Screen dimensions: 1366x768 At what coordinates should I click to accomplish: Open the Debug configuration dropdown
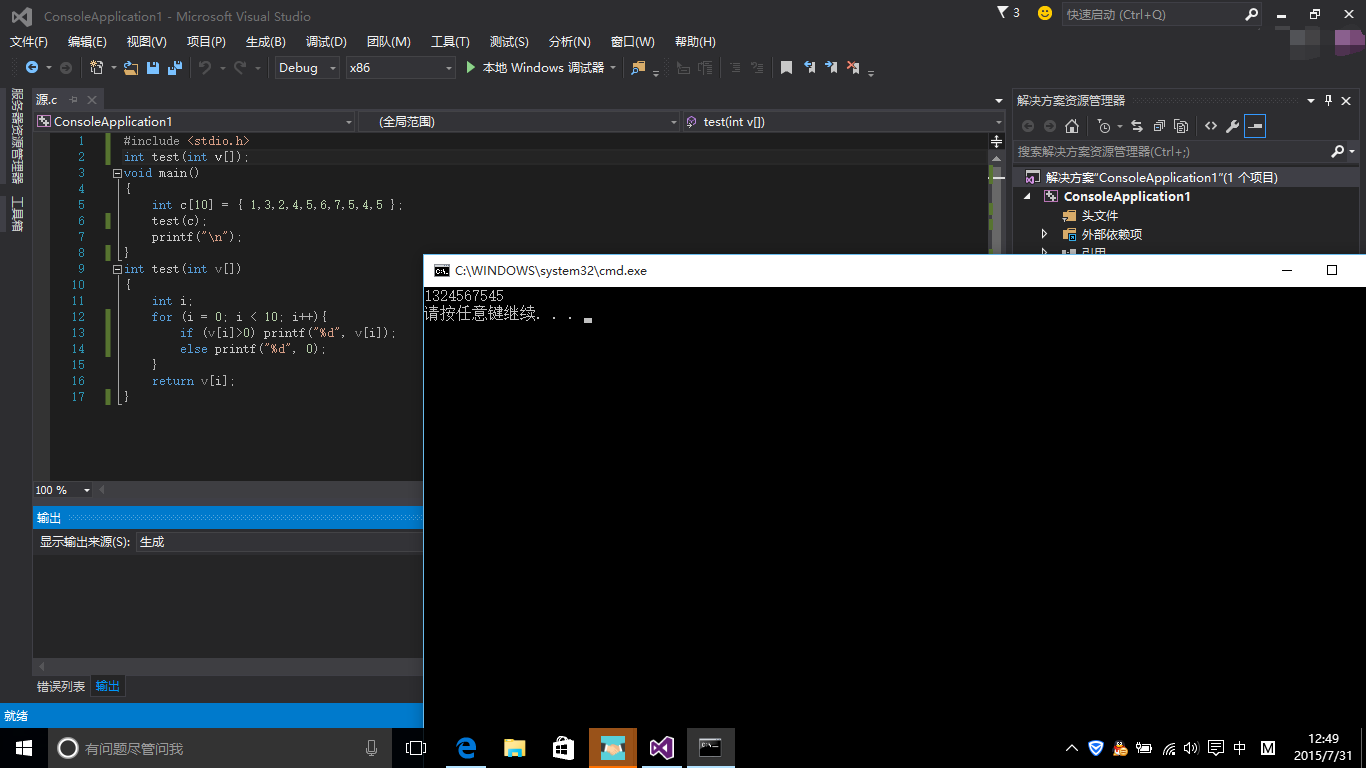(x=307, y=68)
